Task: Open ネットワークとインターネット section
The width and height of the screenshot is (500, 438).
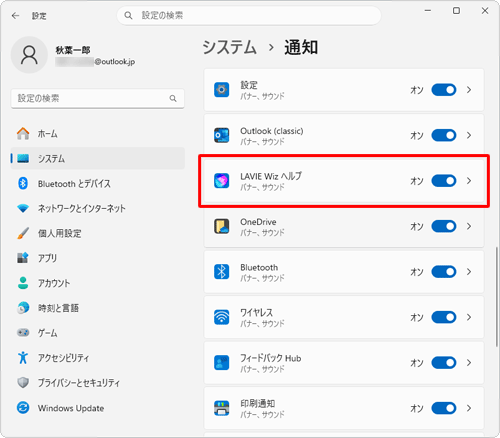Action: [x=97, y=208]
